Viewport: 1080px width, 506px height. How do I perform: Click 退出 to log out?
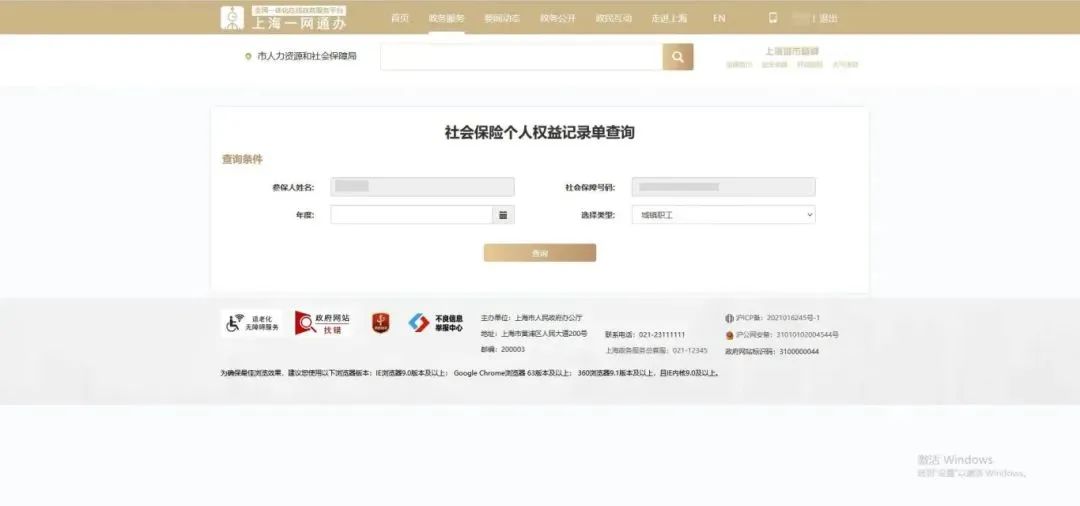pos(829,18)
